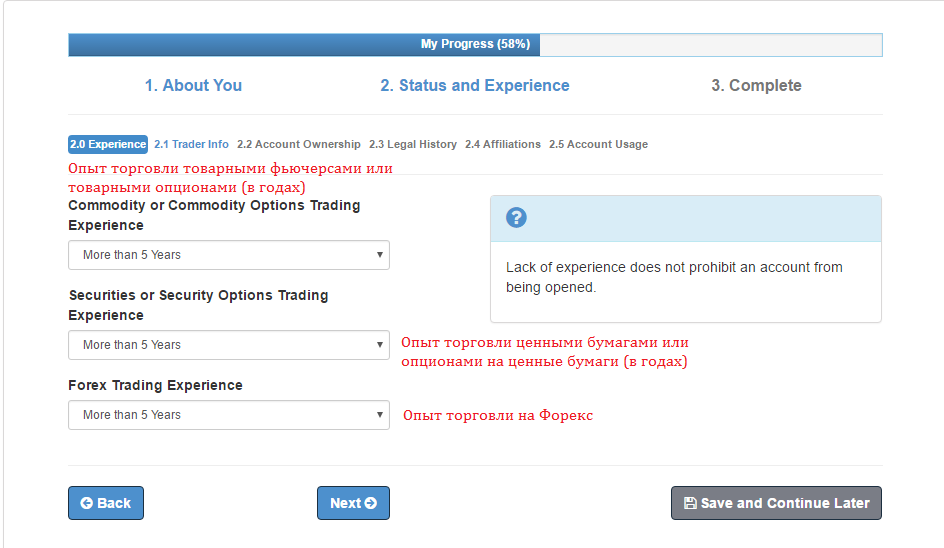Click the floppy disk save icon
Viewport: 944px width, 548px height.
690,503
